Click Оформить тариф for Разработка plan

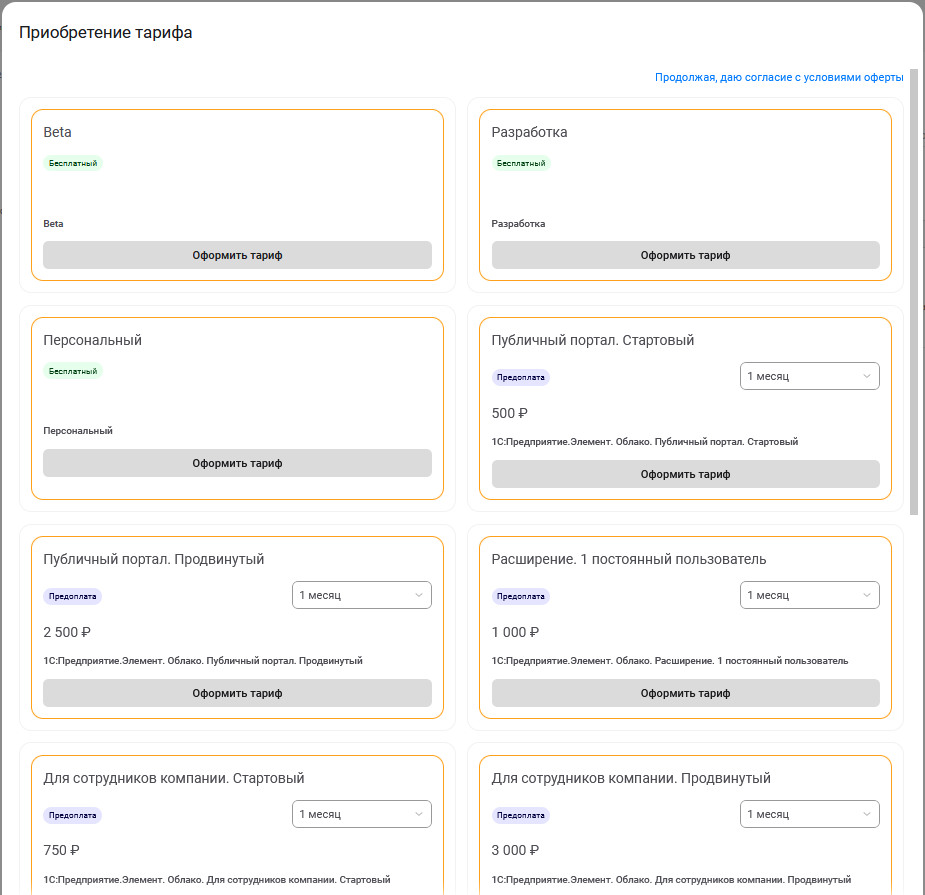tap(685, 255)
